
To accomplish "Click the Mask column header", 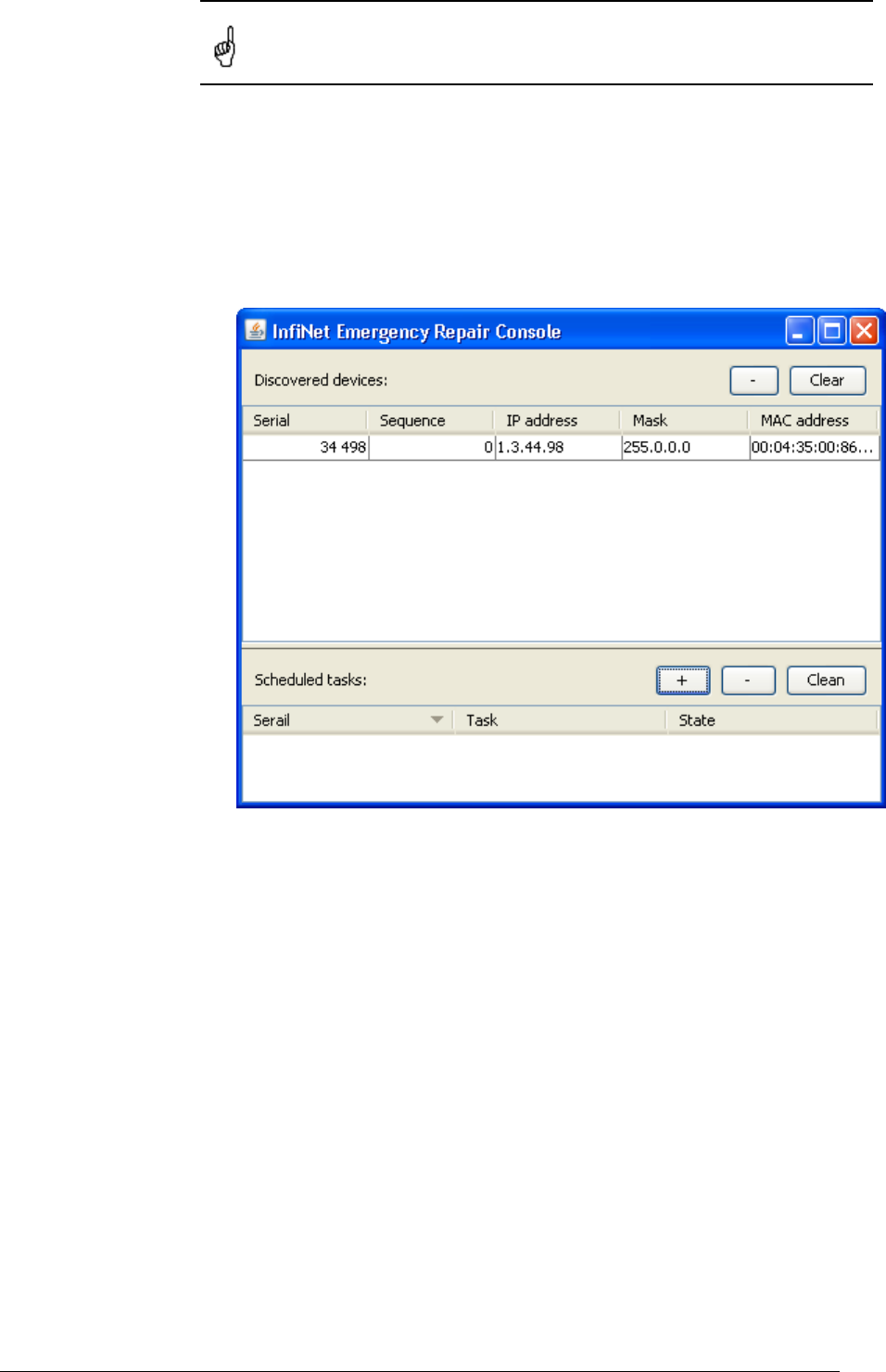I will click(684, 421).
